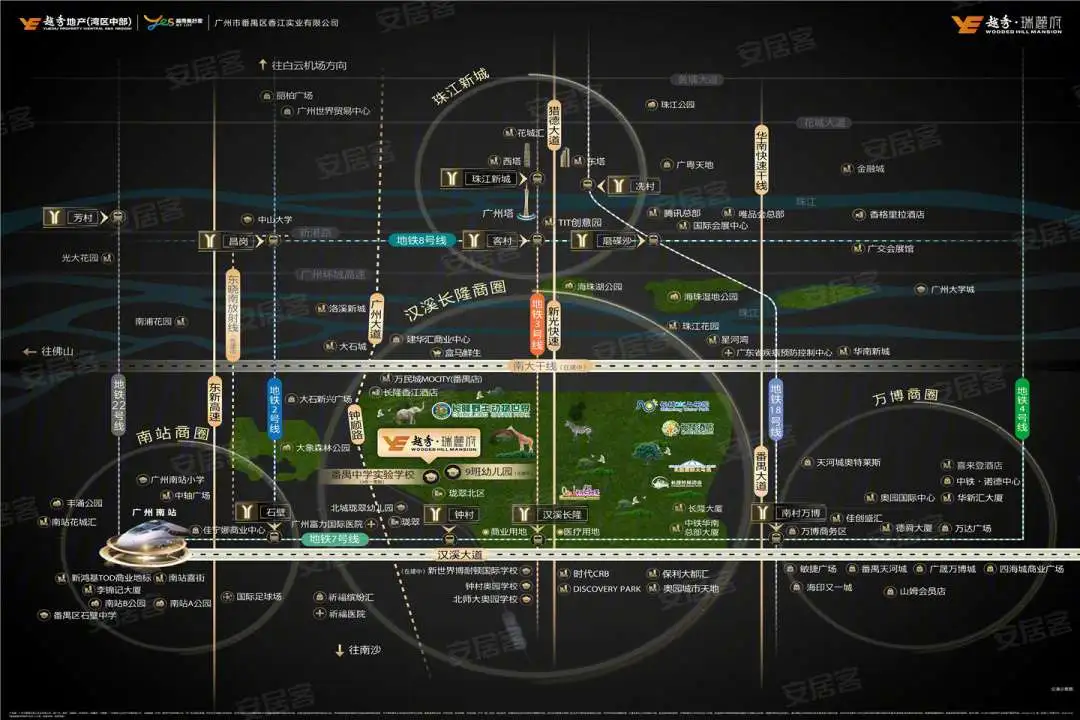1080x720 pixels.
Task: Select the blue 地铁2号线 line label
Action: tap(274, 408)
